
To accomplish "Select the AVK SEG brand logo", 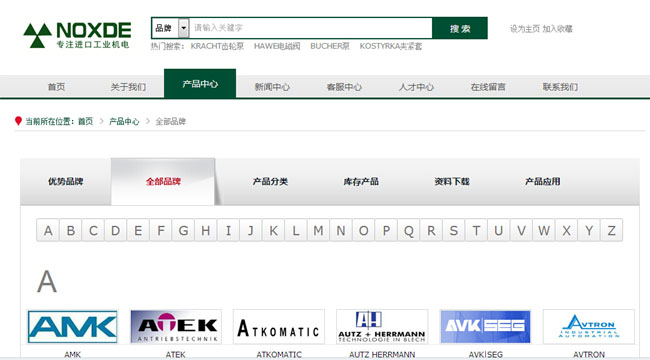I will pos(485,327).
